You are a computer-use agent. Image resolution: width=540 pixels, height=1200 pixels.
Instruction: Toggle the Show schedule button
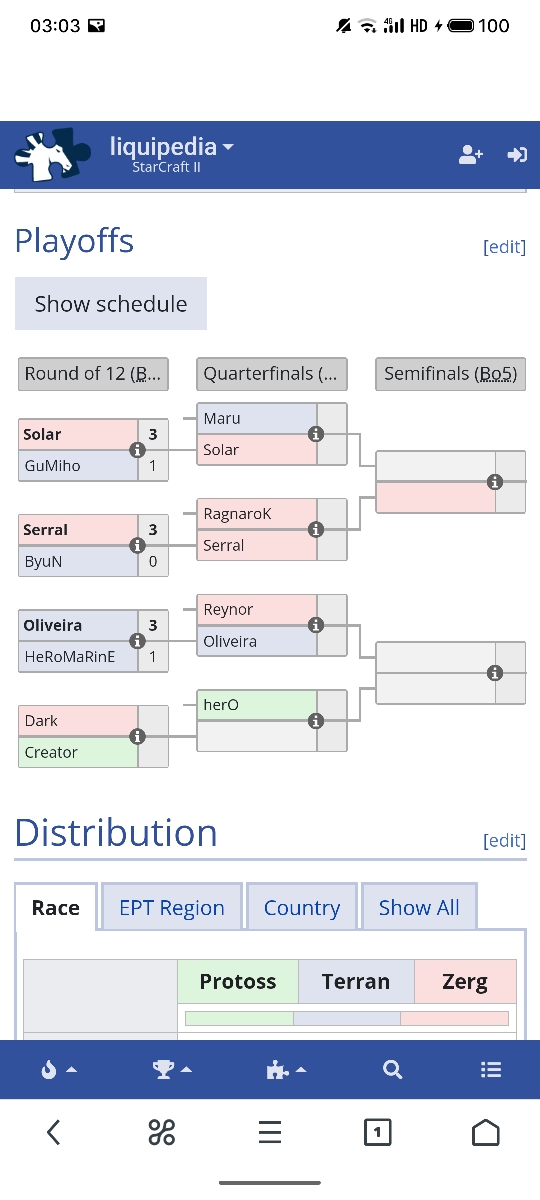pos(111,304)
